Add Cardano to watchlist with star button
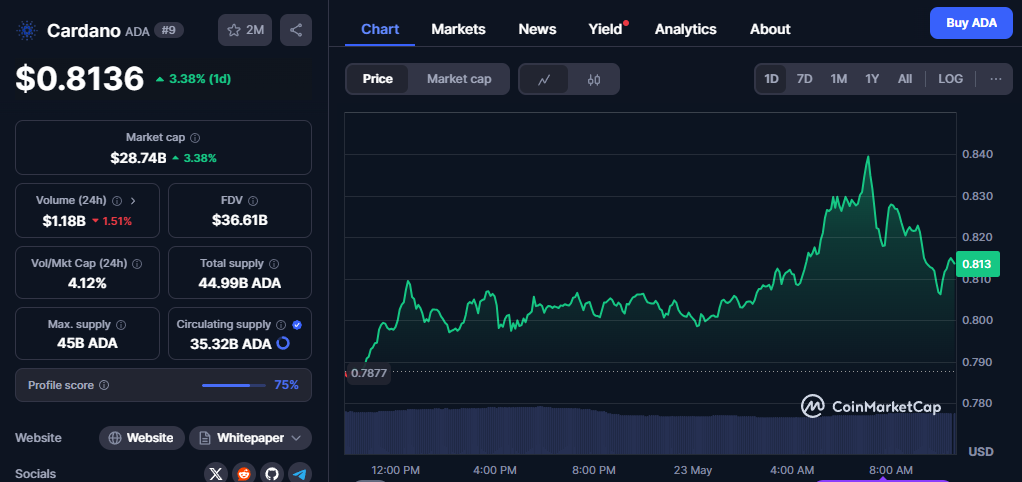 point(245,30)
